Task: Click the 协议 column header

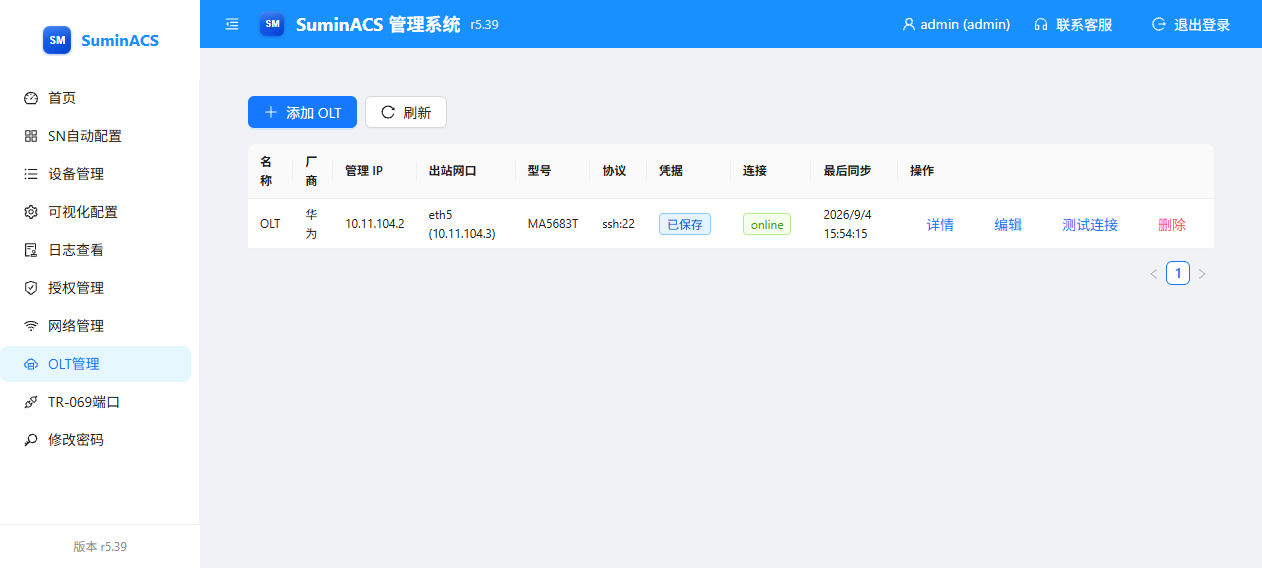Action: 614,171
